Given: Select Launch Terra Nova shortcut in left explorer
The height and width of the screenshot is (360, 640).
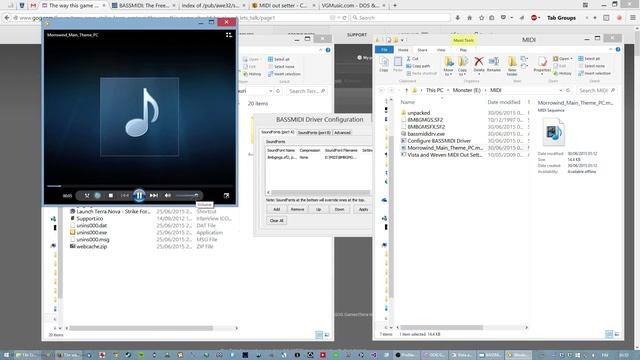Looking at the screenshot, I should click(x=113, y=211).
